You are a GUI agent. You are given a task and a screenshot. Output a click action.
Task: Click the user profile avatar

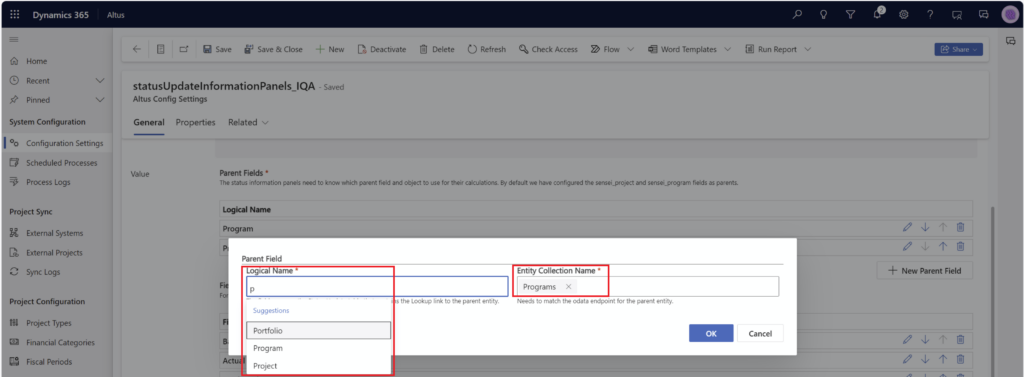click(x=1010, y=14)
